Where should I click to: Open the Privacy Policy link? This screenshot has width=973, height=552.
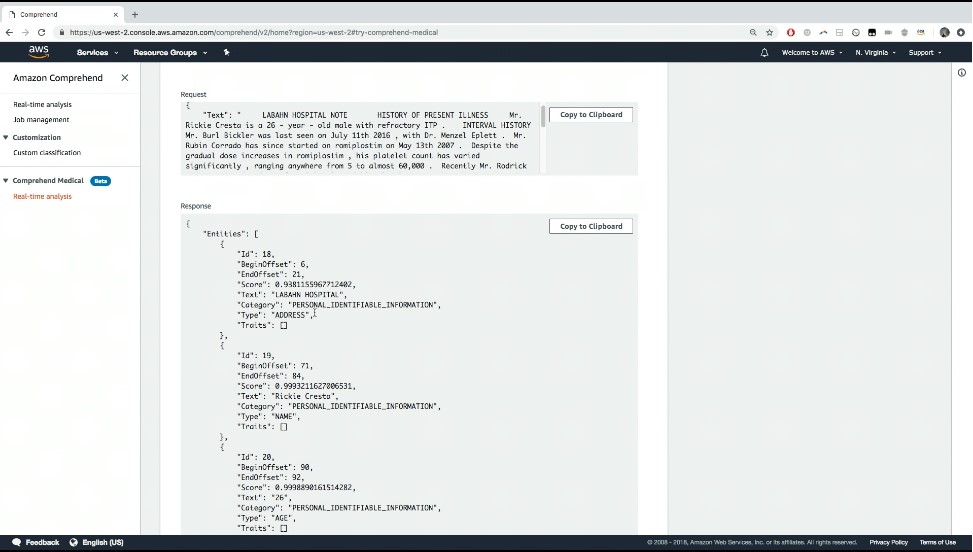click(888, 542)
